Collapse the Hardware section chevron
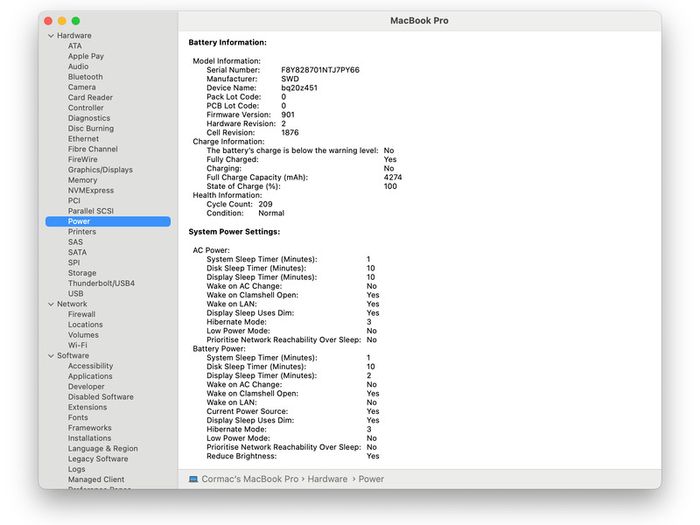The width and height of the screenshot is (700, 525). coord(51,36)
